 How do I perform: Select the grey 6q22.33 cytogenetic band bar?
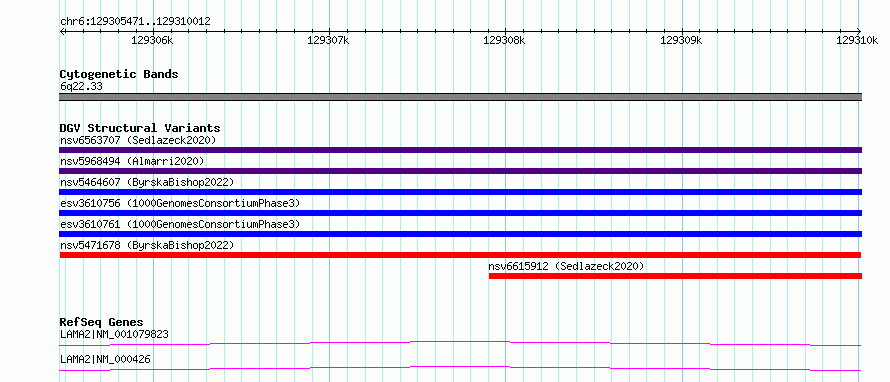(460, 97)
